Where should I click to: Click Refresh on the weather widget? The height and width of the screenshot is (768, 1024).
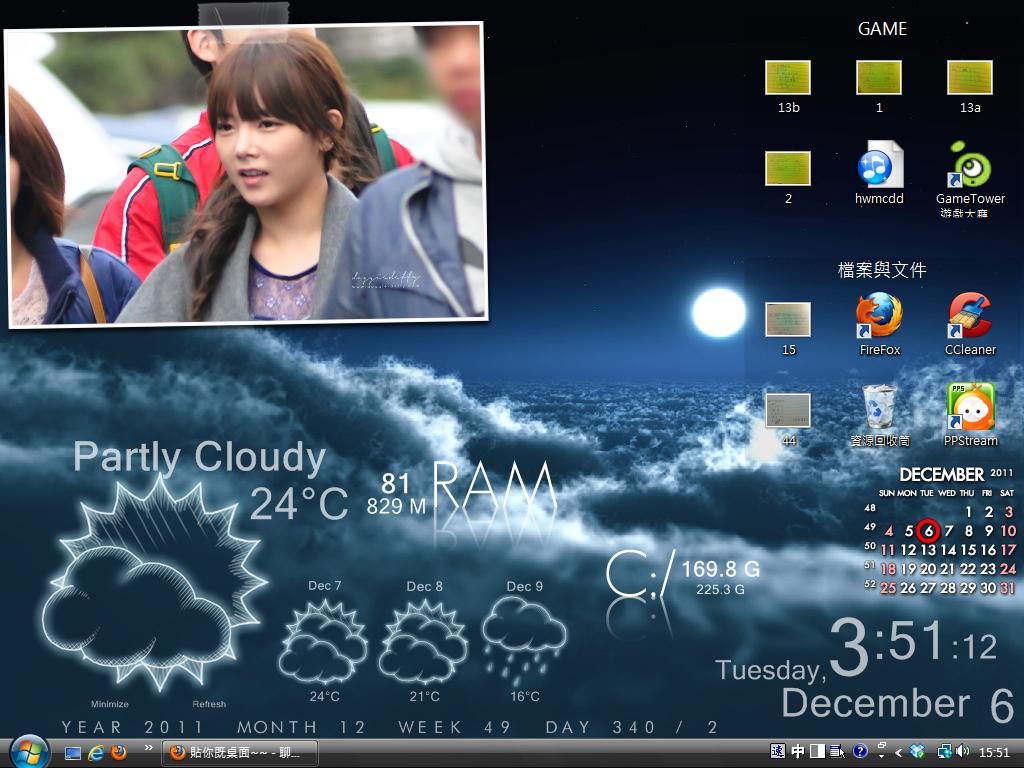coord(209,704)
